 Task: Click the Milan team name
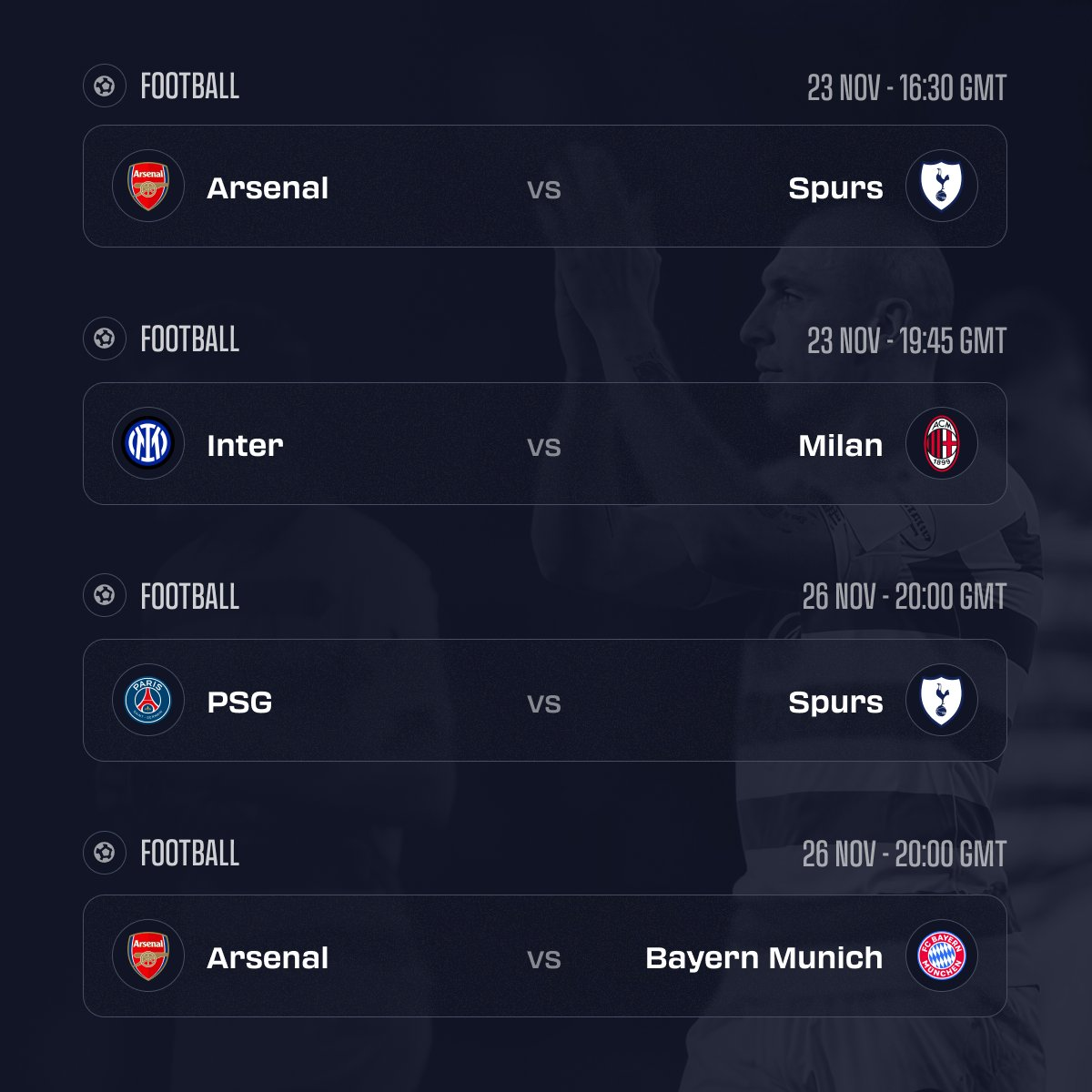(x=840, y=445)
